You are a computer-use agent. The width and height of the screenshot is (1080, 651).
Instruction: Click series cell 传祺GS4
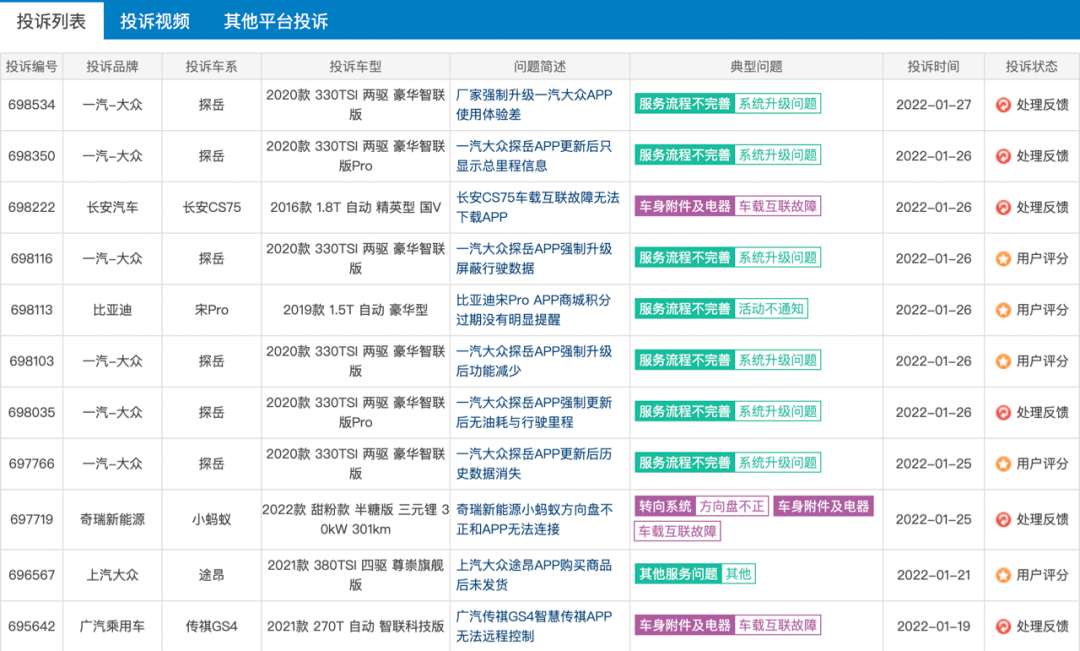click(x=211, y=626)
